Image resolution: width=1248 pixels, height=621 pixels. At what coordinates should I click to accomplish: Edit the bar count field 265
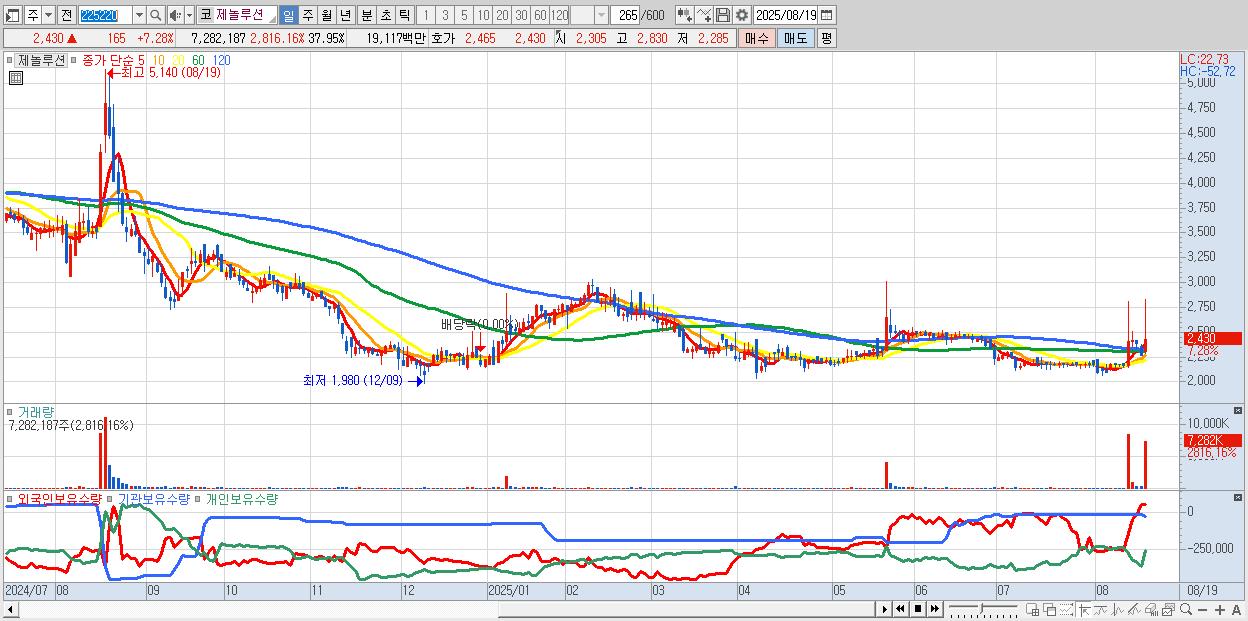click(x=625, y=15)
